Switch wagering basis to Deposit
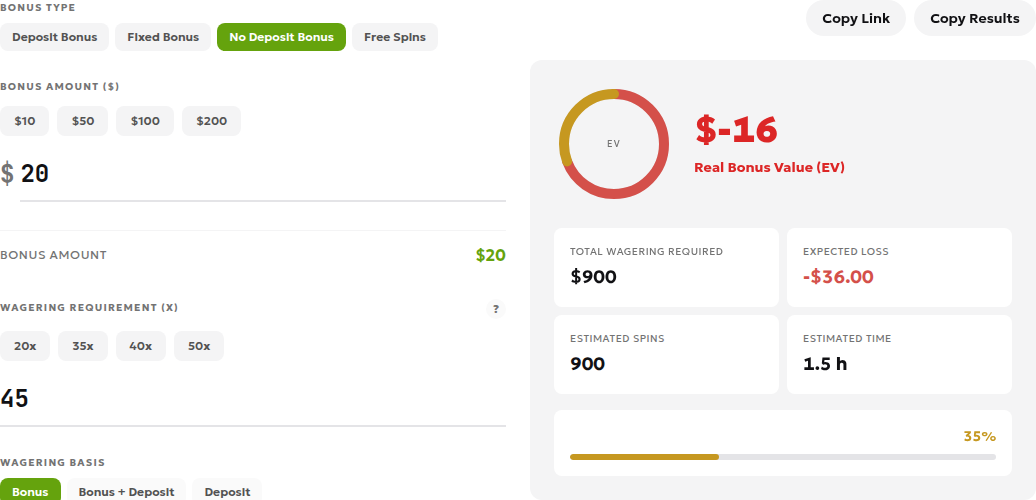 [x=227, y=492]
